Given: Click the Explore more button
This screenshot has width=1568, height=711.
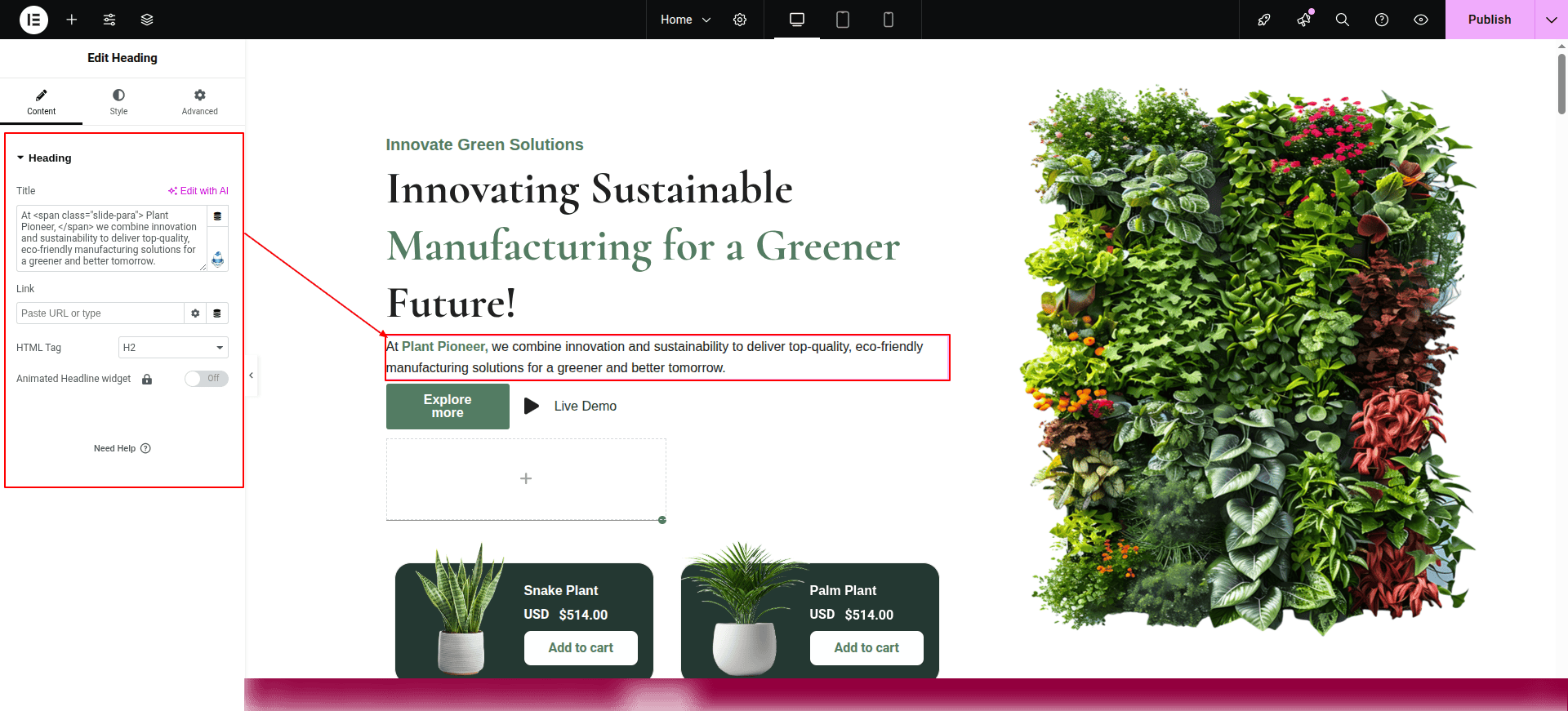Looking at the screenshot, I should [448, 407].
